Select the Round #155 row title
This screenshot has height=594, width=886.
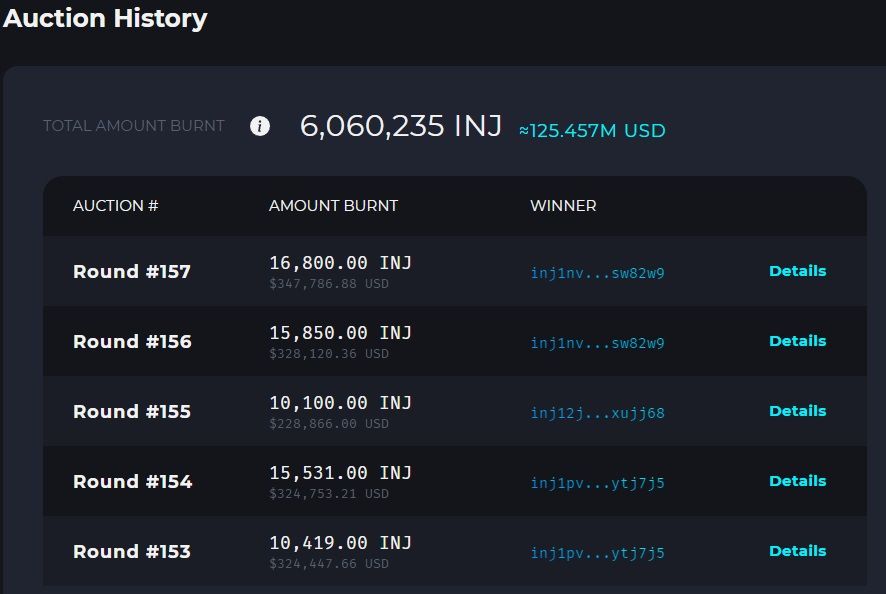point(132,411)
